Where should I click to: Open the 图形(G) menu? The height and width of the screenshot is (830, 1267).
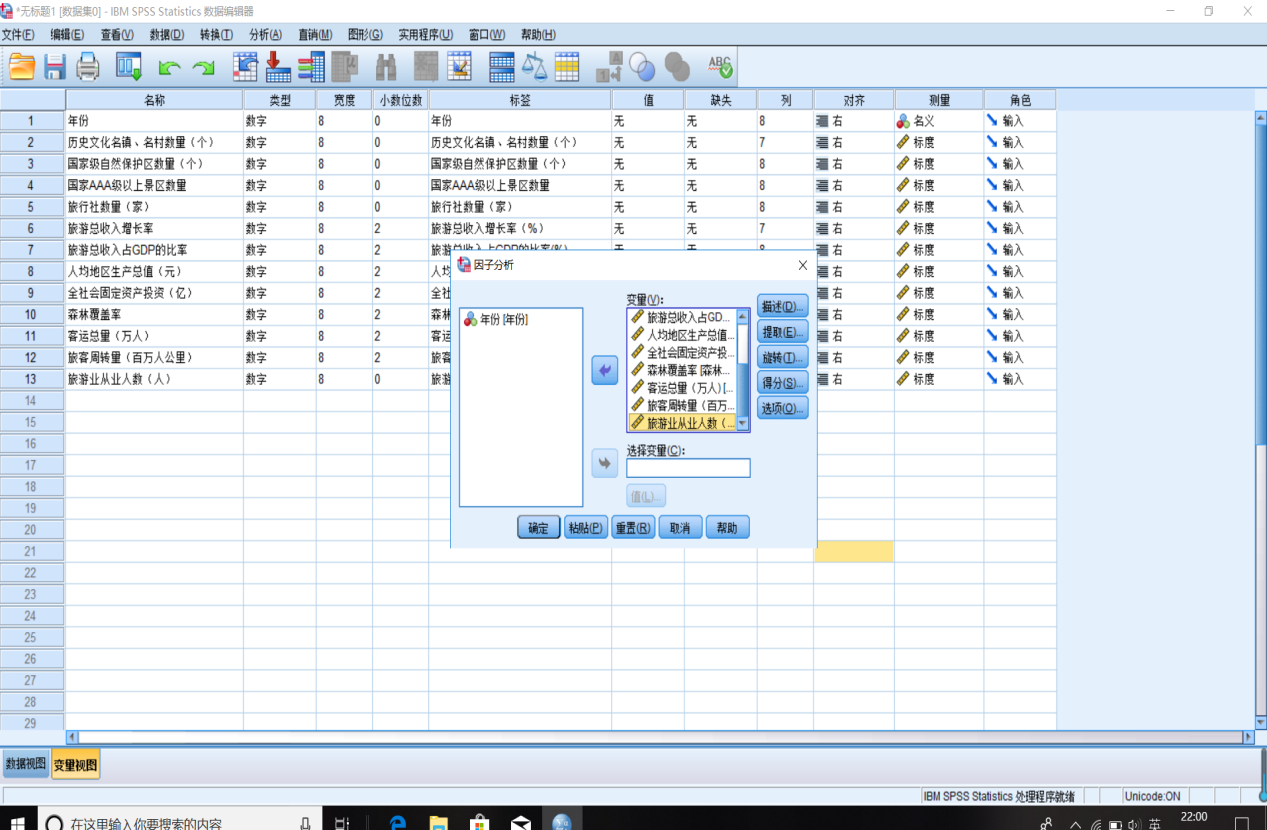tap(365, 35)
